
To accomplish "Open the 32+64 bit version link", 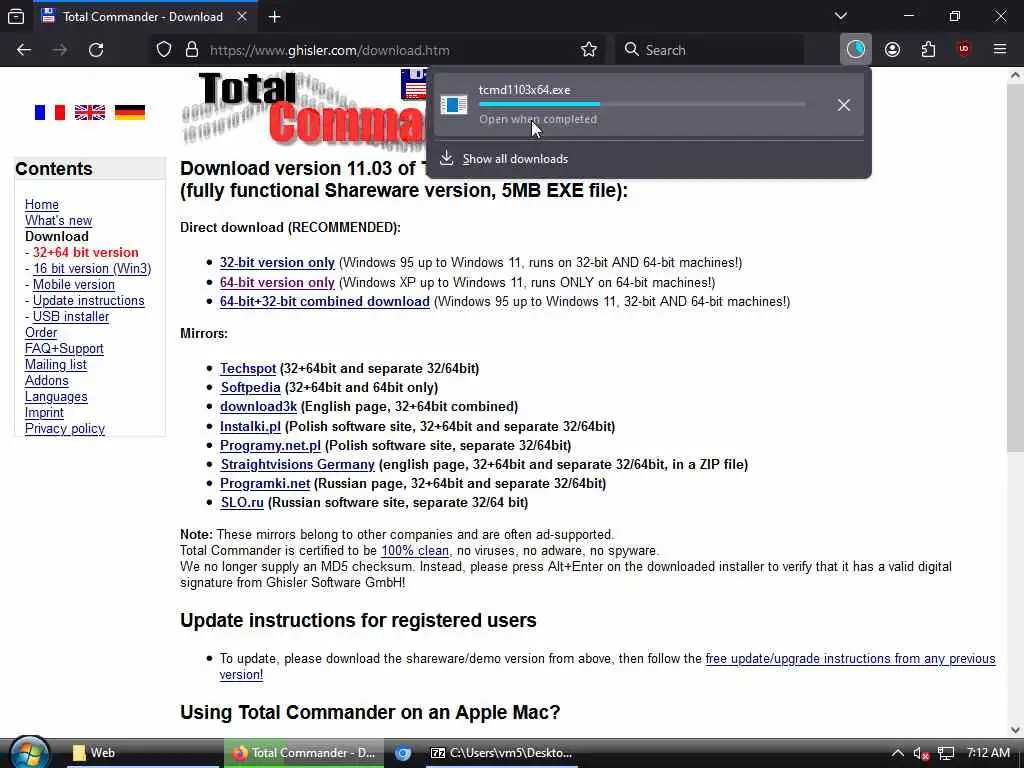I will click(x=86, y=253).
